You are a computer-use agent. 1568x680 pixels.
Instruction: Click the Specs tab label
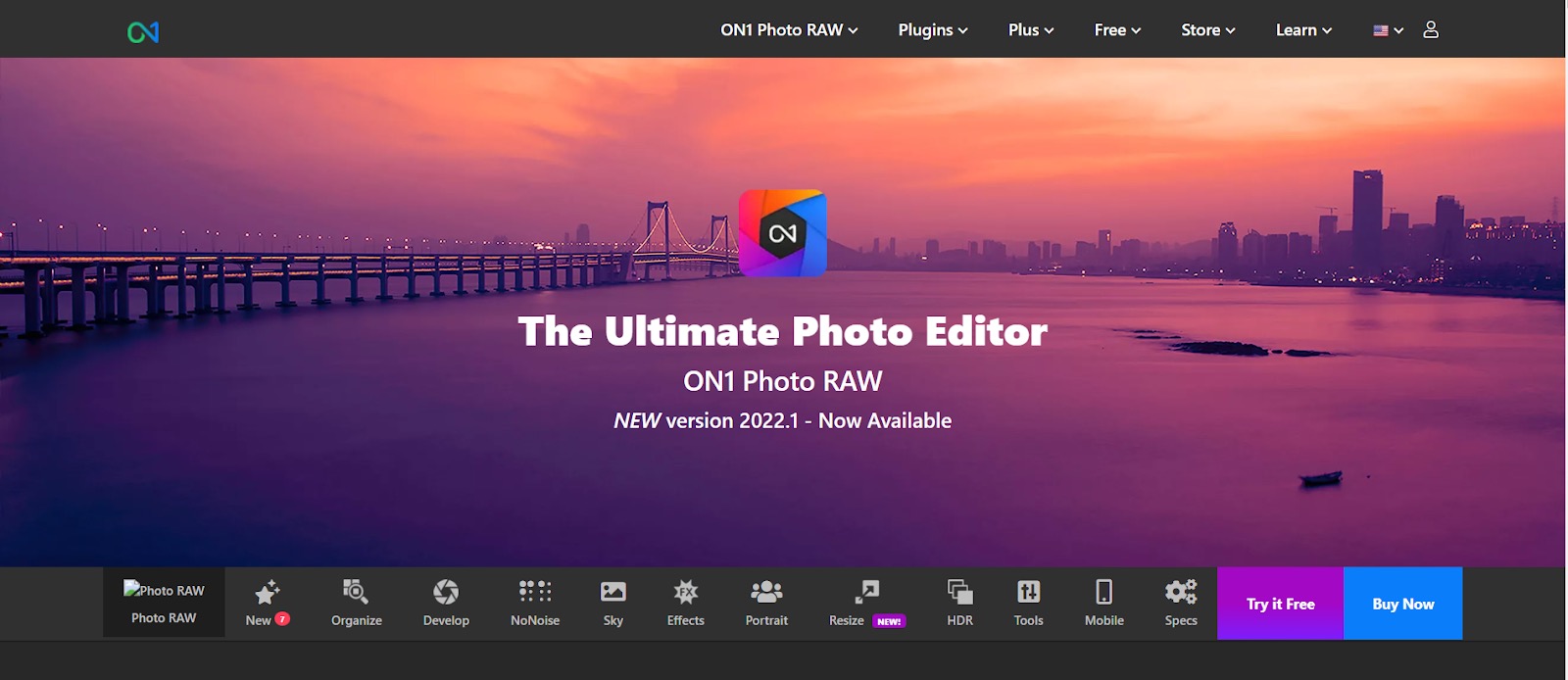click(x=1181, y=620)
